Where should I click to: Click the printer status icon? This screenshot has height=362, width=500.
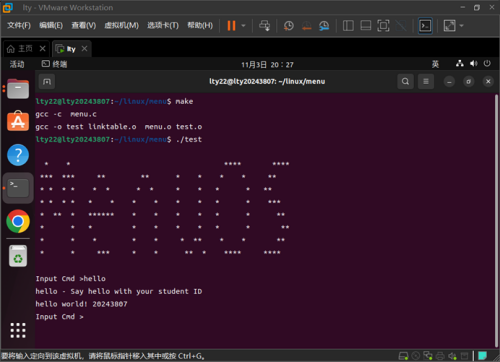(440, 356)
